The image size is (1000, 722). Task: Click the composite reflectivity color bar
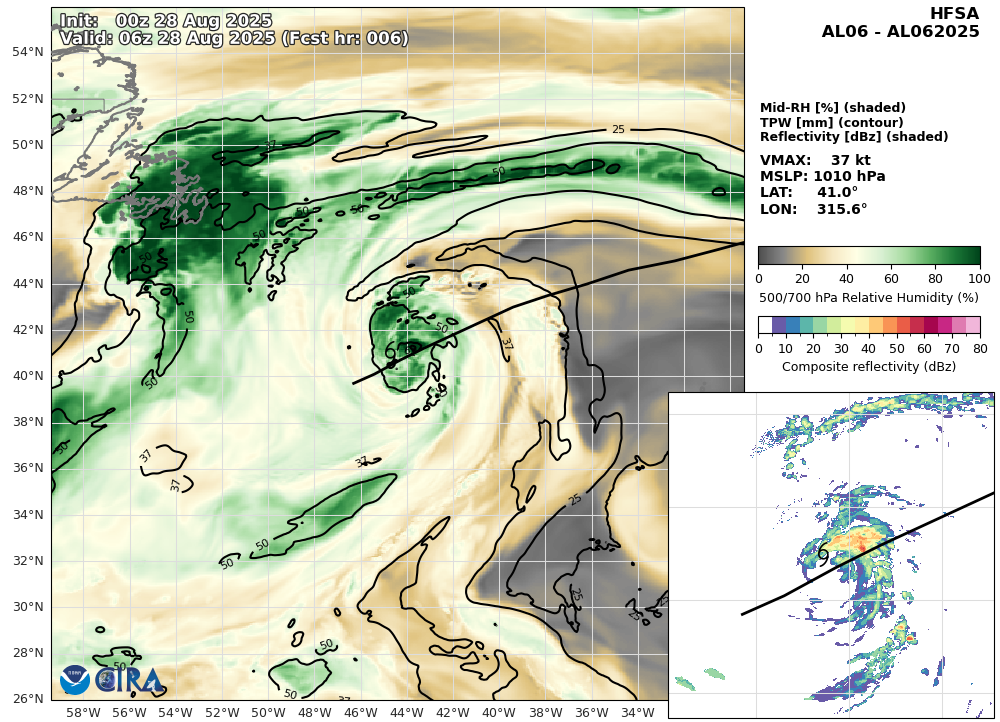[869, 326]
